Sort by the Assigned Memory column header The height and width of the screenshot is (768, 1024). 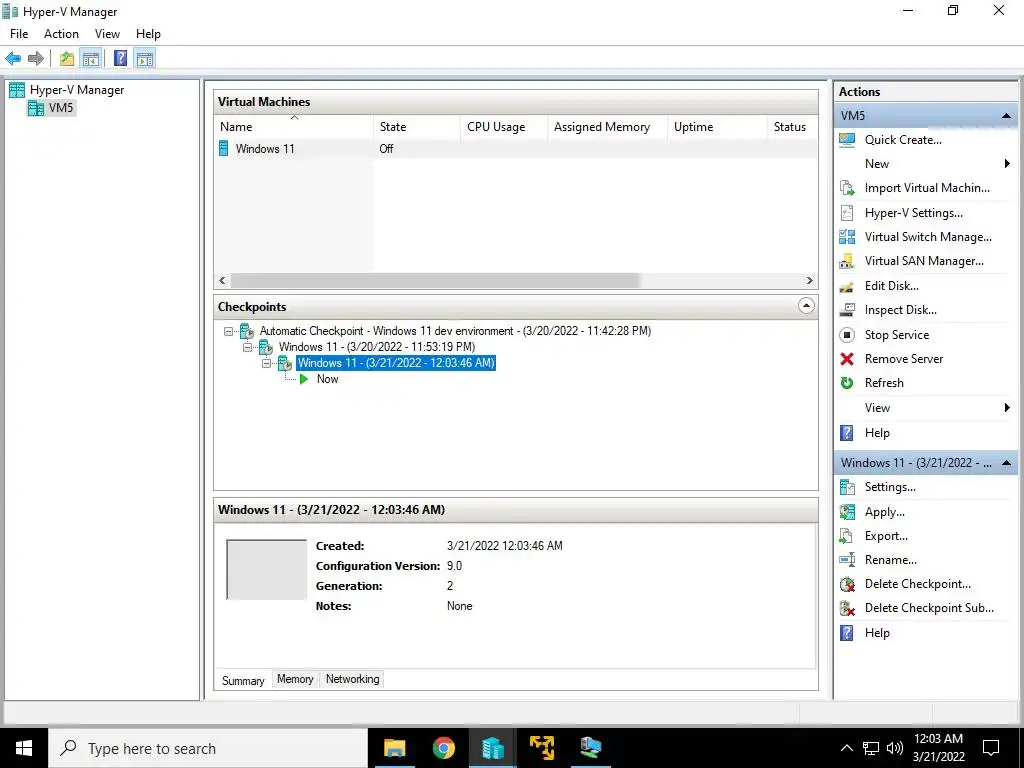(x=607, y=127)
